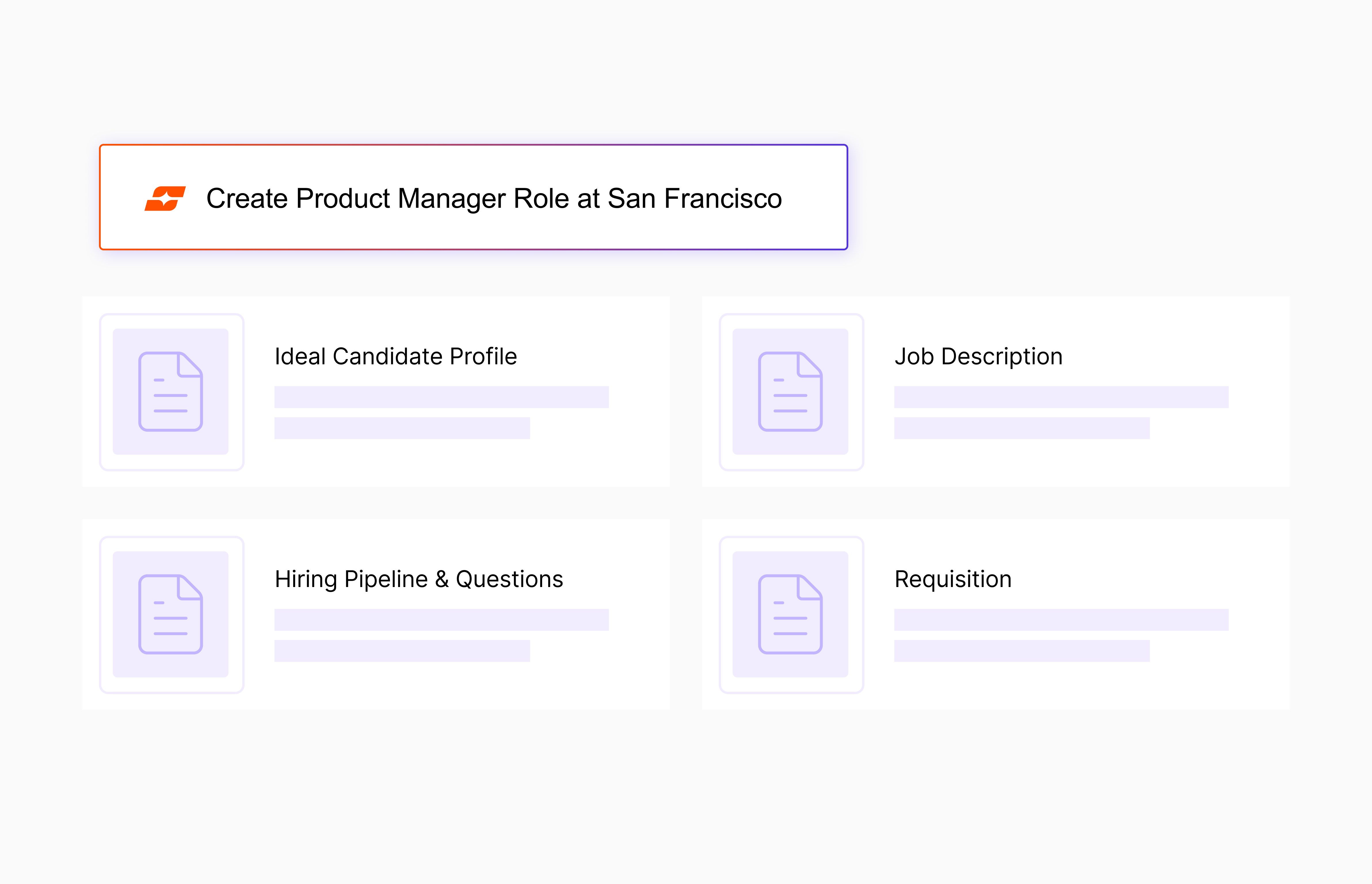Click the Hiring Pipeline & Questions document icon
The image size is (1372, 884).
point(171,614)
